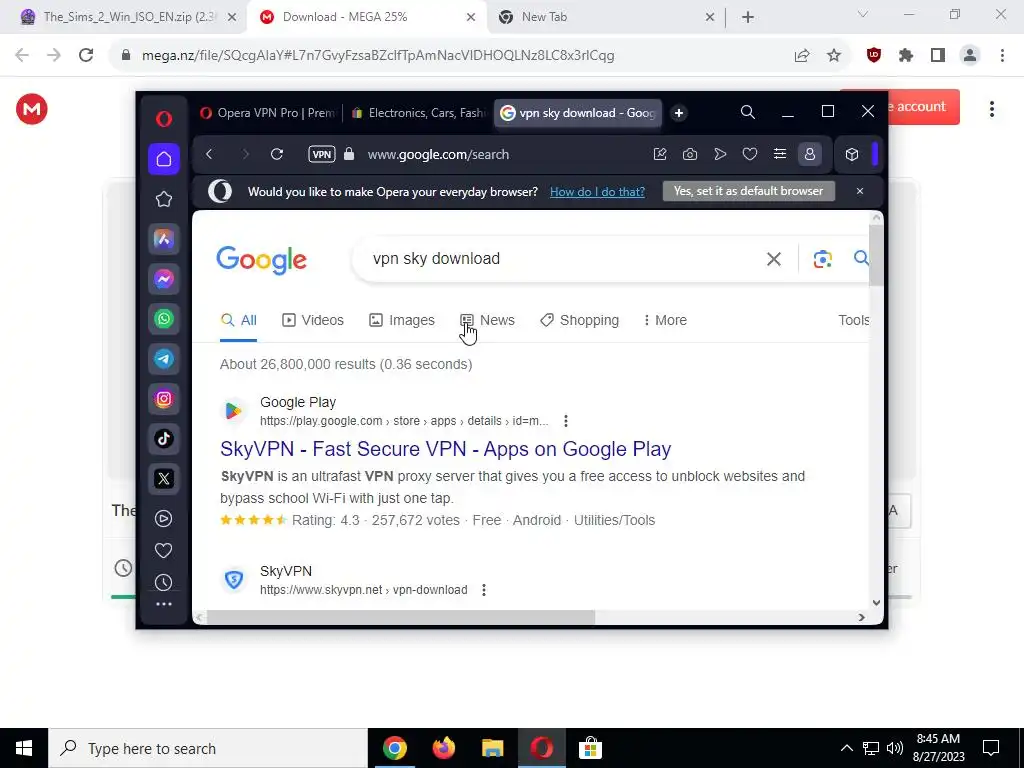1024x768 pixels.
Task: Open Opera extensions cube icon
Action: tap(852, 154)
